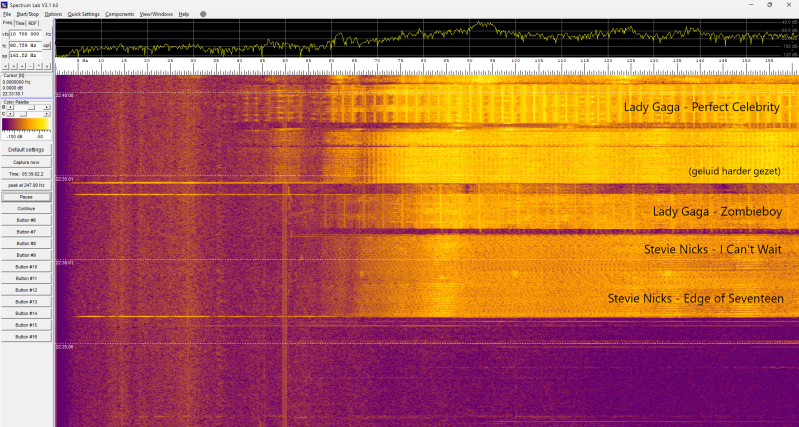Click the B brightness slider's right arrow

[x=46, y=107]
